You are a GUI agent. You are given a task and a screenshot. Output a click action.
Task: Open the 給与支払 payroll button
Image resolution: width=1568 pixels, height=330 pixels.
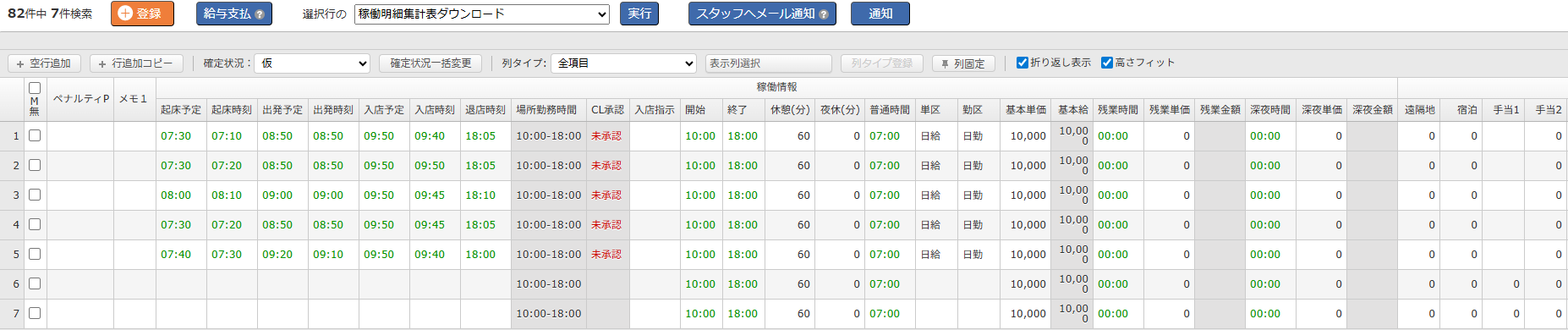(234, 14)
